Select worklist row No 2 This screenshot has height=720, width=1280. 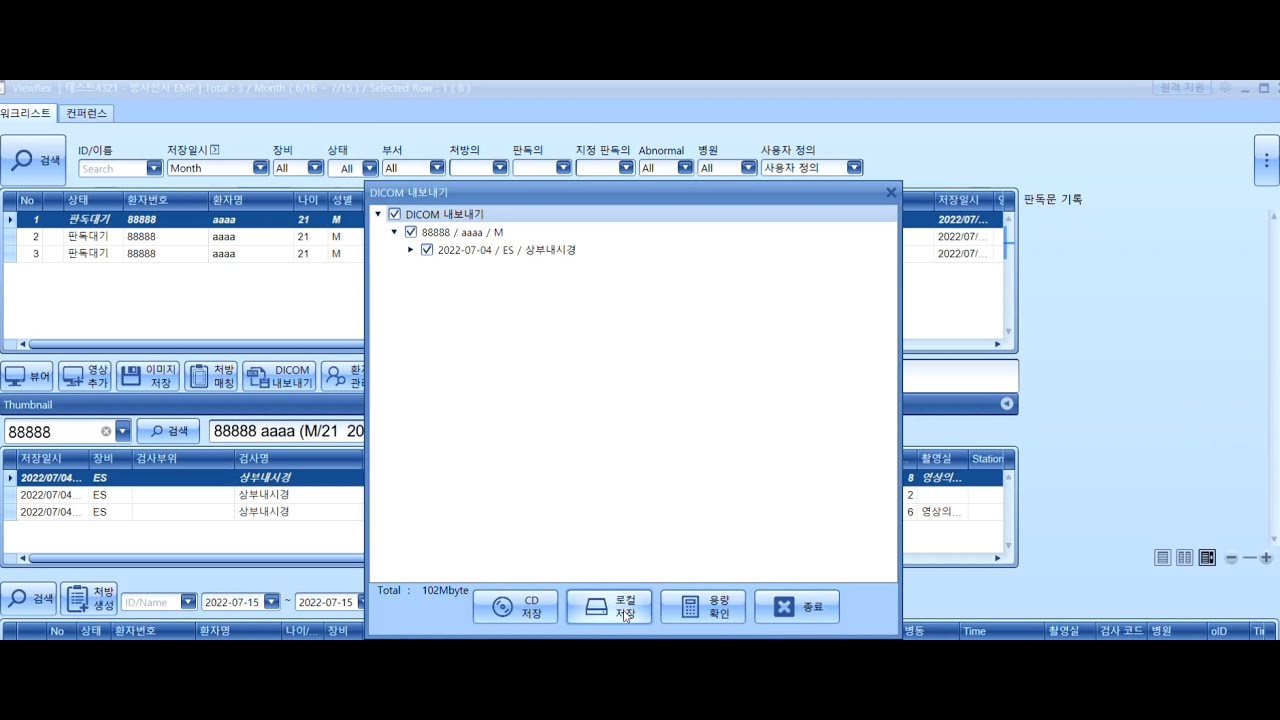(x=184, y=237)
